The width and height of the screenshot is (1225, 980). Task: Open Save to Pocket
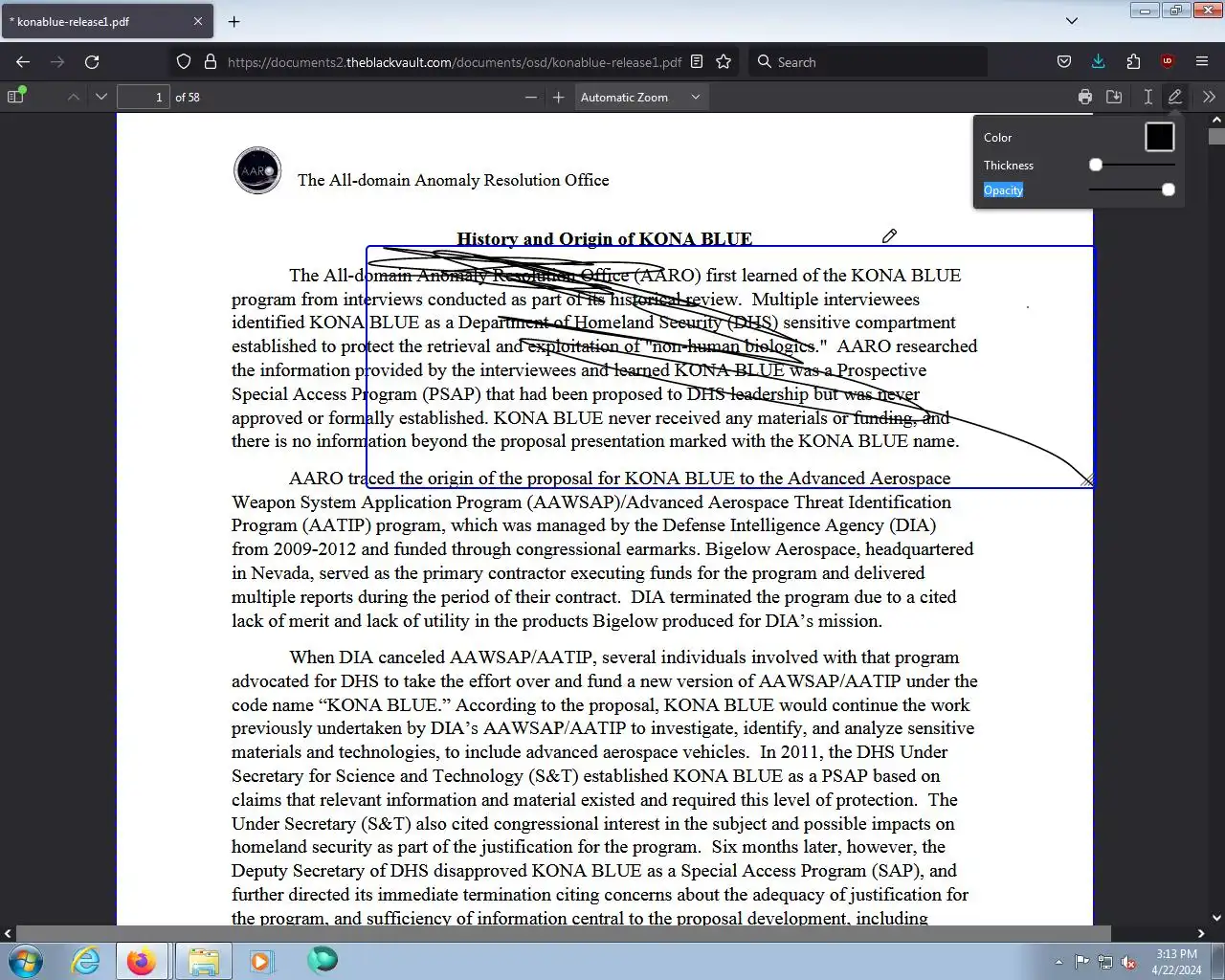1064,62
